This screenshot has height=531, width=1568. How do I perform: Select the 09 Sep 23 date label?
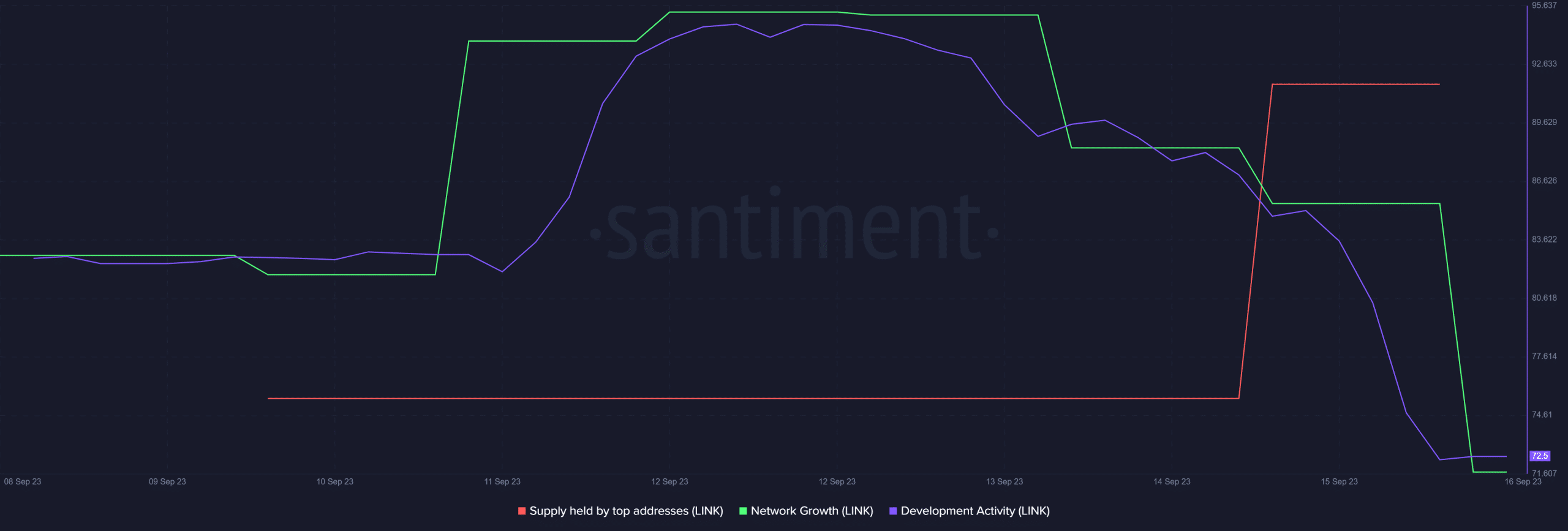[167, 481]
